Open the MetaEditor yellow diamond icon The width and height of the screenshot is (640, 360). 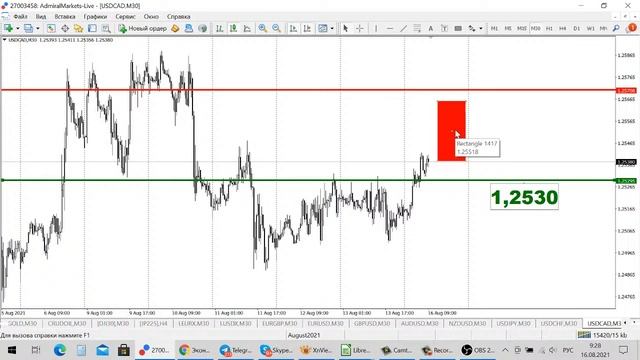point(175,28)
